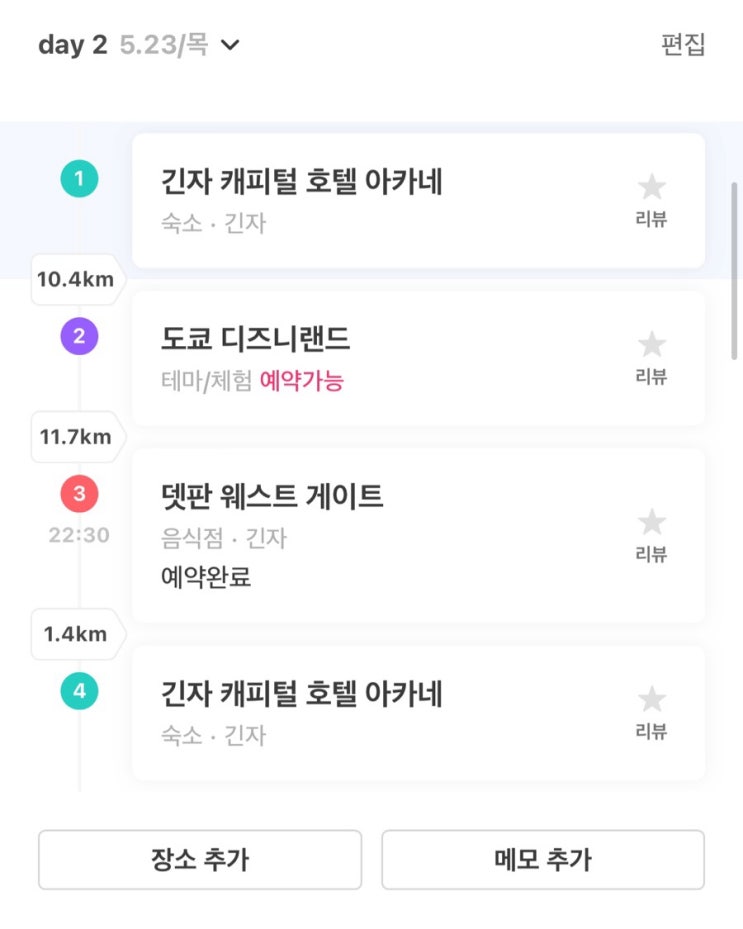Click 예약가능 link on Disneyland card
Screen dimensions: 743x929
(x=301, y=381)
